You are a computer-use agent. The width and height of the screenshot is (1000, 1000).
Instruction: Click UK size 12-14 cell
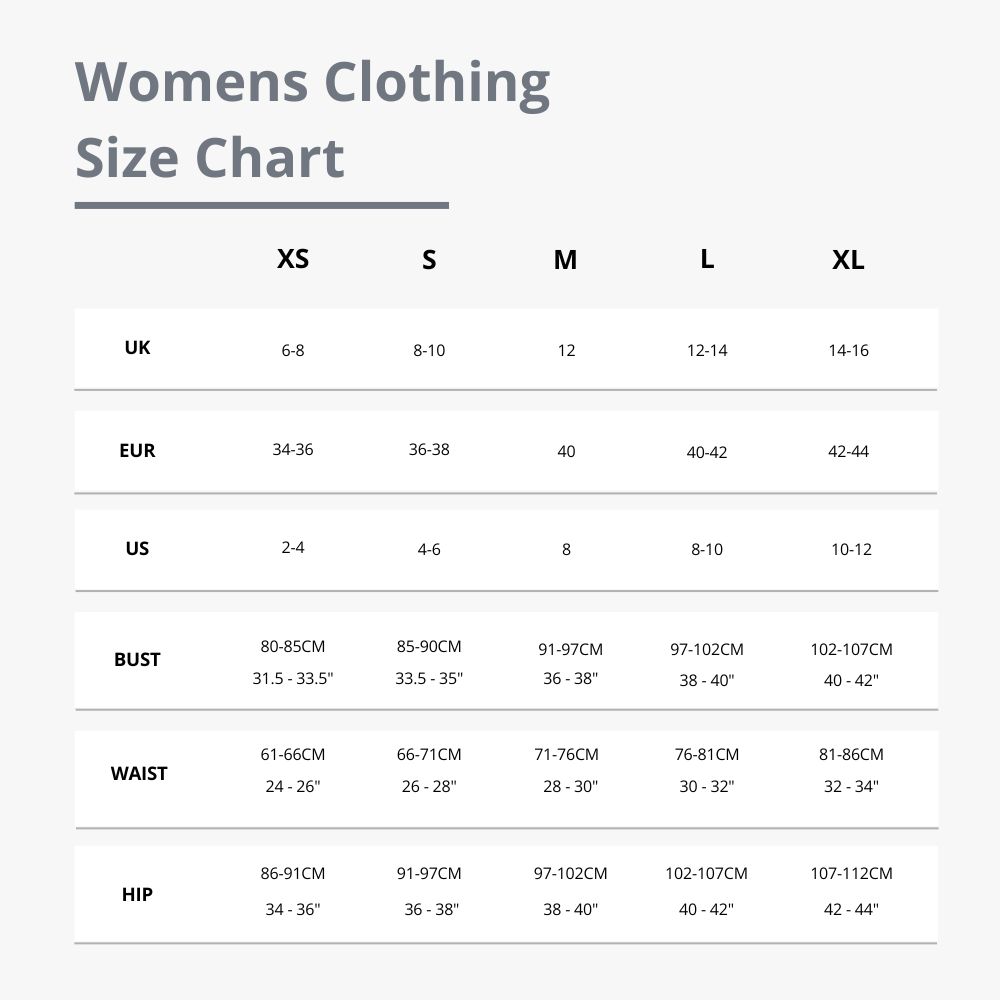coord(707,350)
